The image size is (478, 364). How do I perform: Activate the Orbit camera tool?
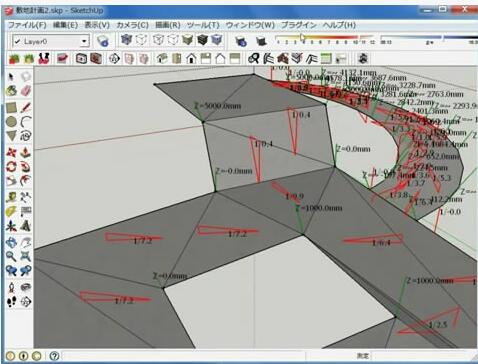[x=11, y=243]
